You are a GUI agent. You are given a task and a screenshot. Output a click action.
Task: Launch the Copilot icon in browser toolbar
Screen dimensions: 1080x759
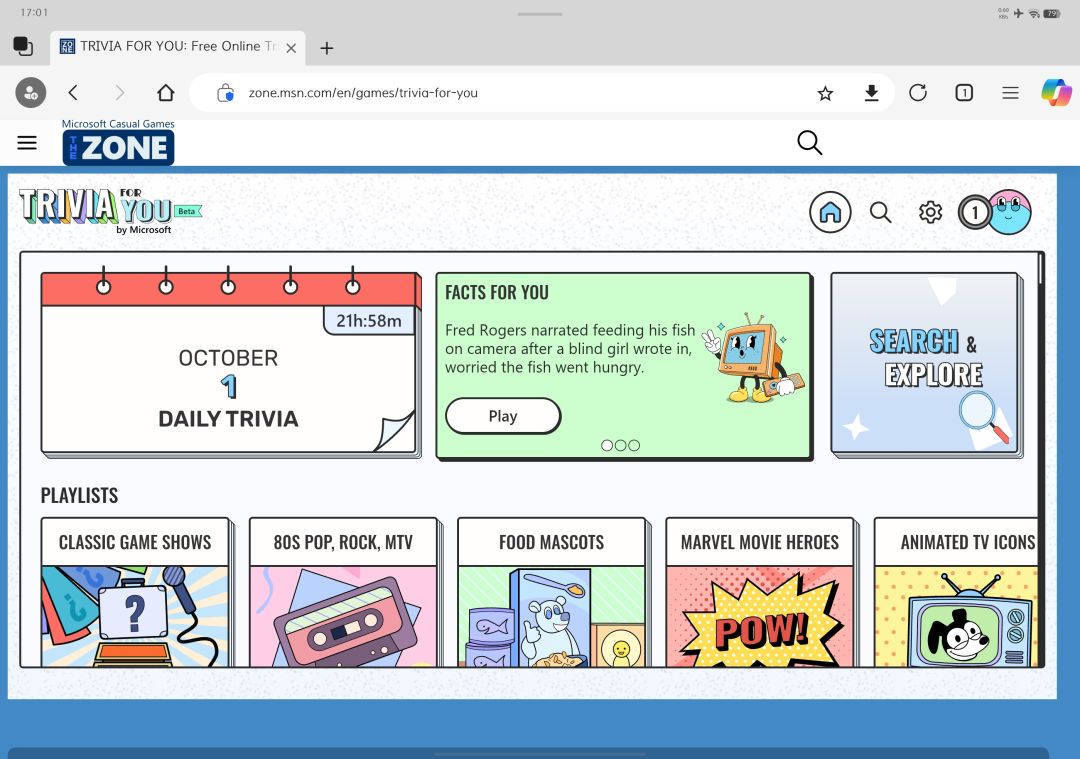coord(1056,92)
